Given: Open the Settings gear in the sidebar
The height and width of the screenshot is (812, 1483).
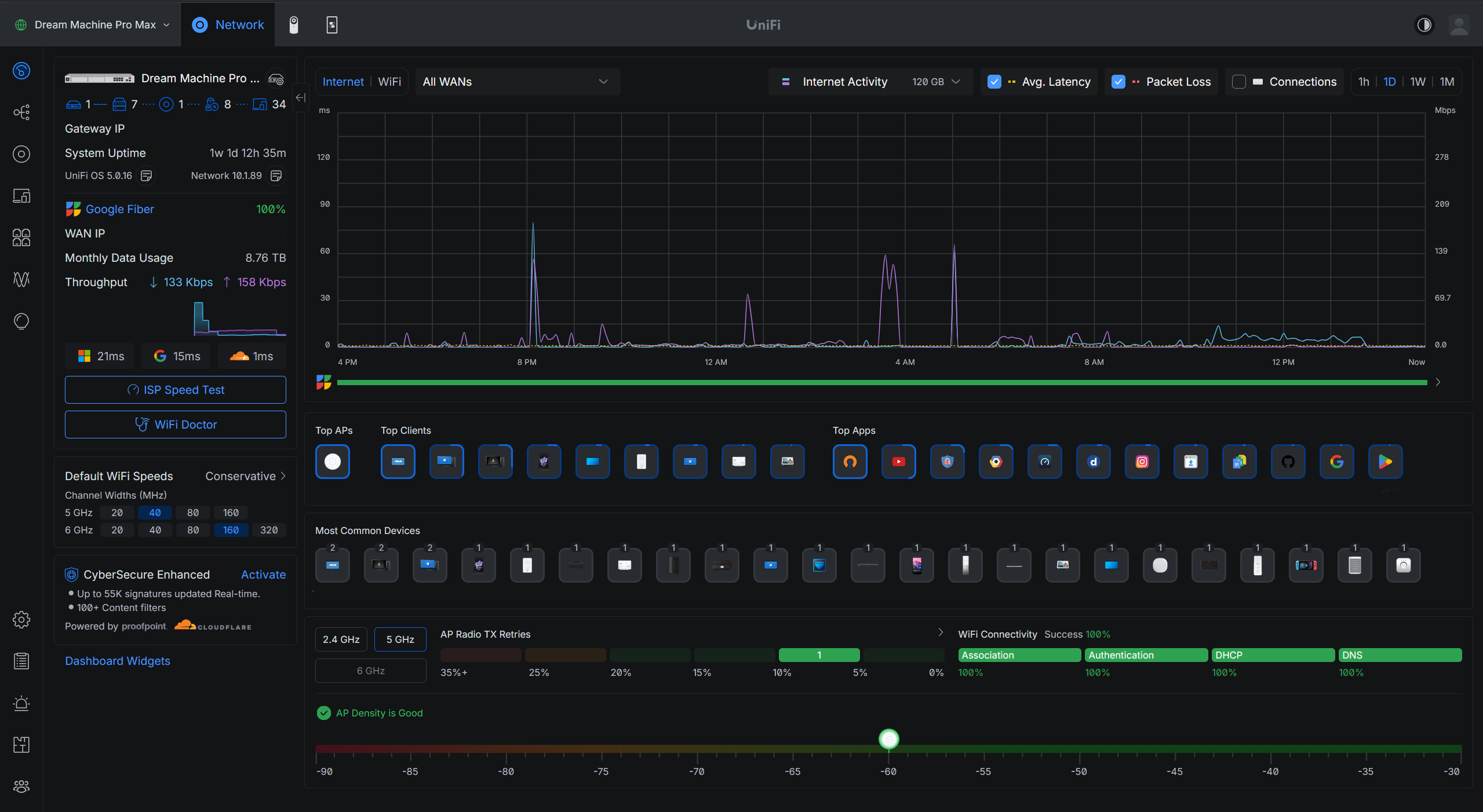Looking at the screenshot, I should [x=21, y=619].
